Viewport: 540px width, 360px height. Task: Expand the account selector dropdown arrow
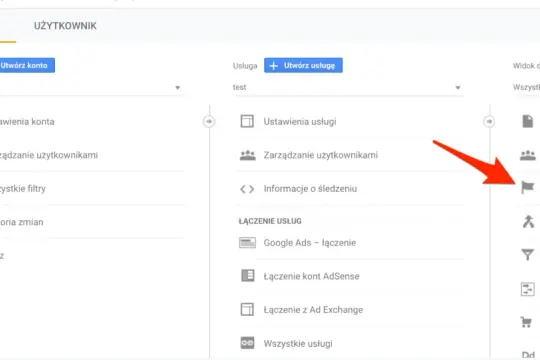177,88
